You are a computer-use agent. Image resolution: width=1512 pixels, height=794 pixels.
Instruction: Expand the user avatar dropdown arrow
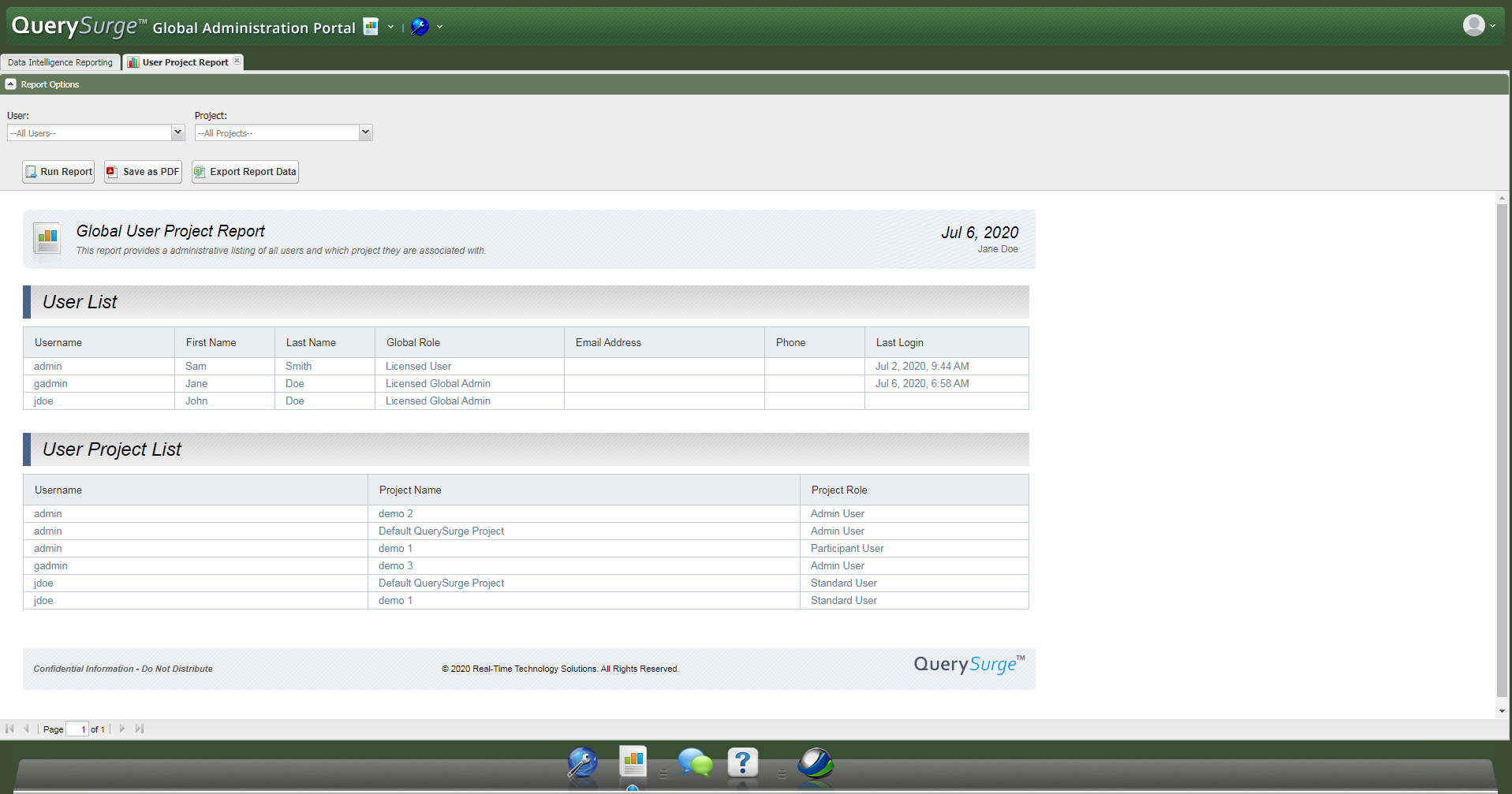coord(1492,26)
